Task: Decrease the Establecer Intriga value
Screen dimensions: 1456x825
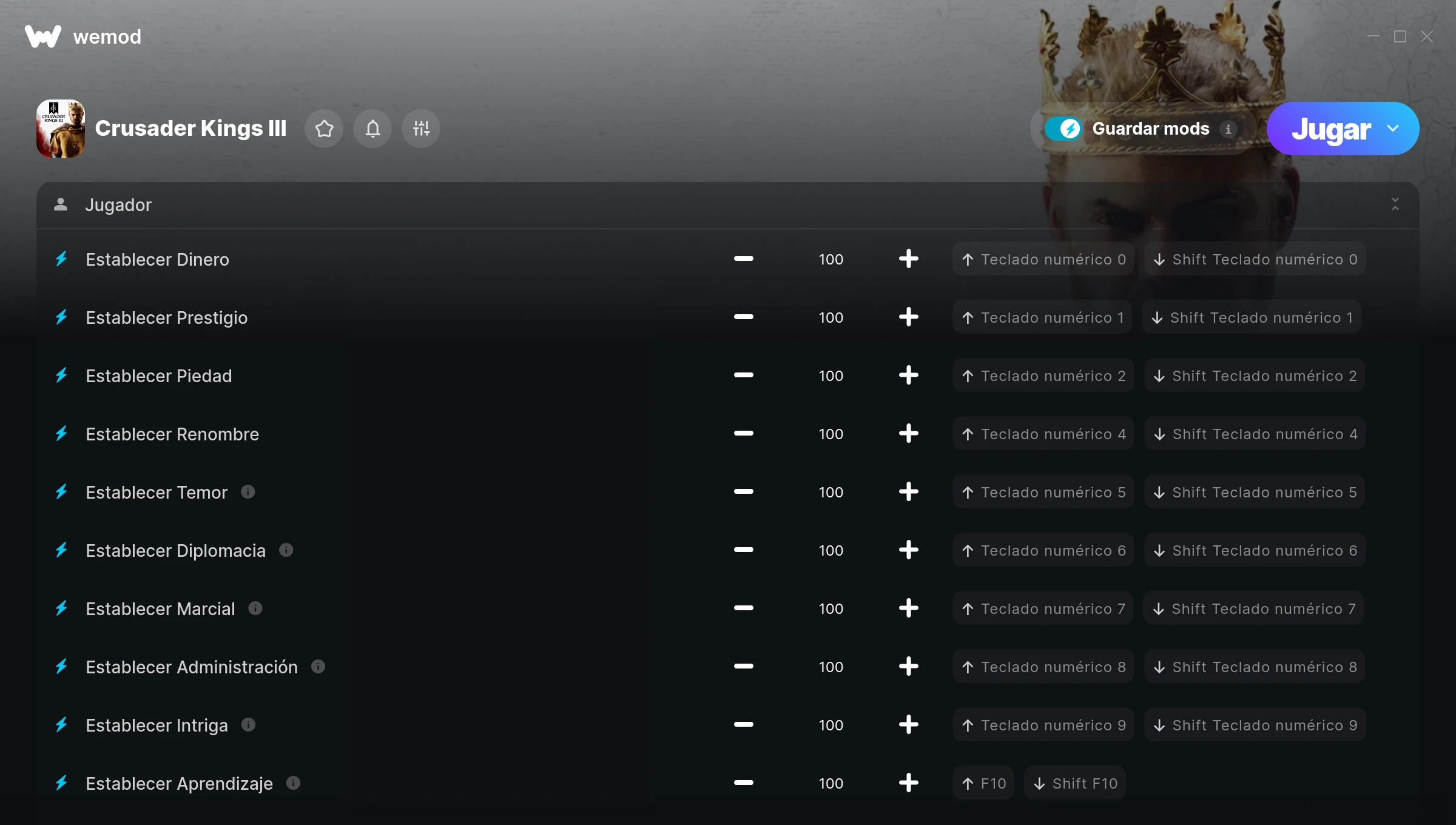Action: (x=744, y=725)
